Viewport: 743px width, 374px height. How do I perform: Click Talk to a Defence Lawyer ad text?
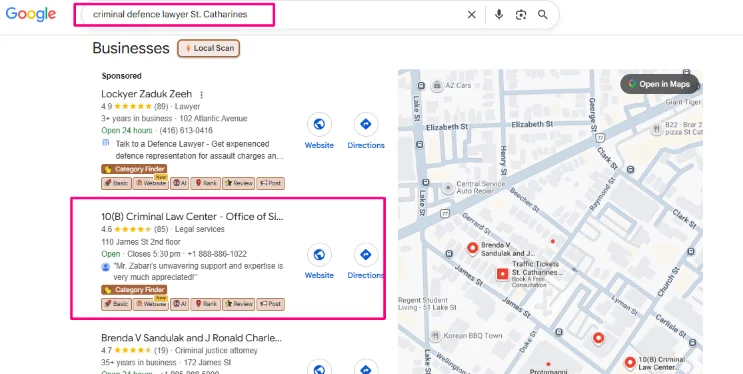199,150
